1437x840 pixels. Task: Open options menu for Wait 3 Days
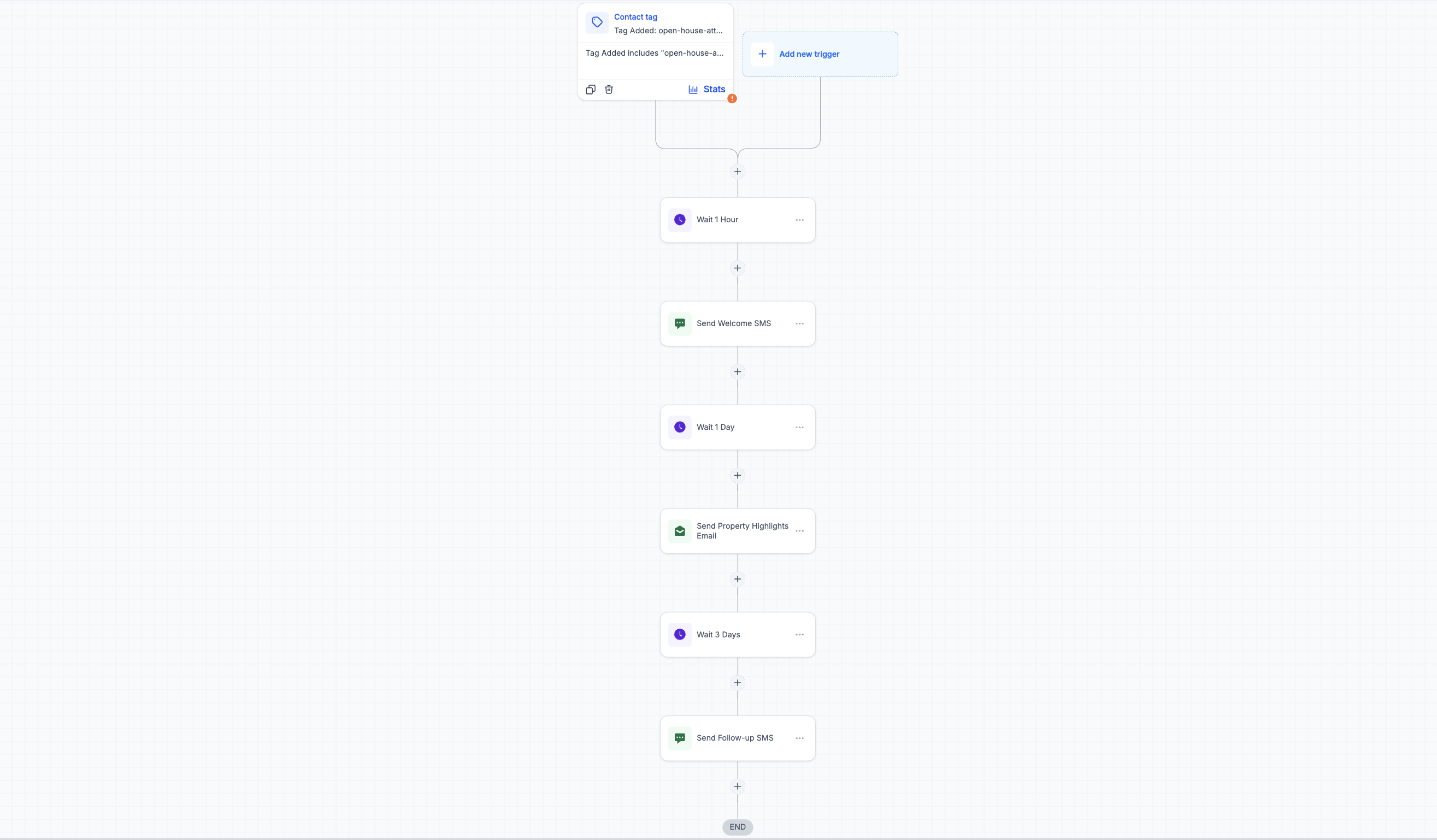point(799,635)
